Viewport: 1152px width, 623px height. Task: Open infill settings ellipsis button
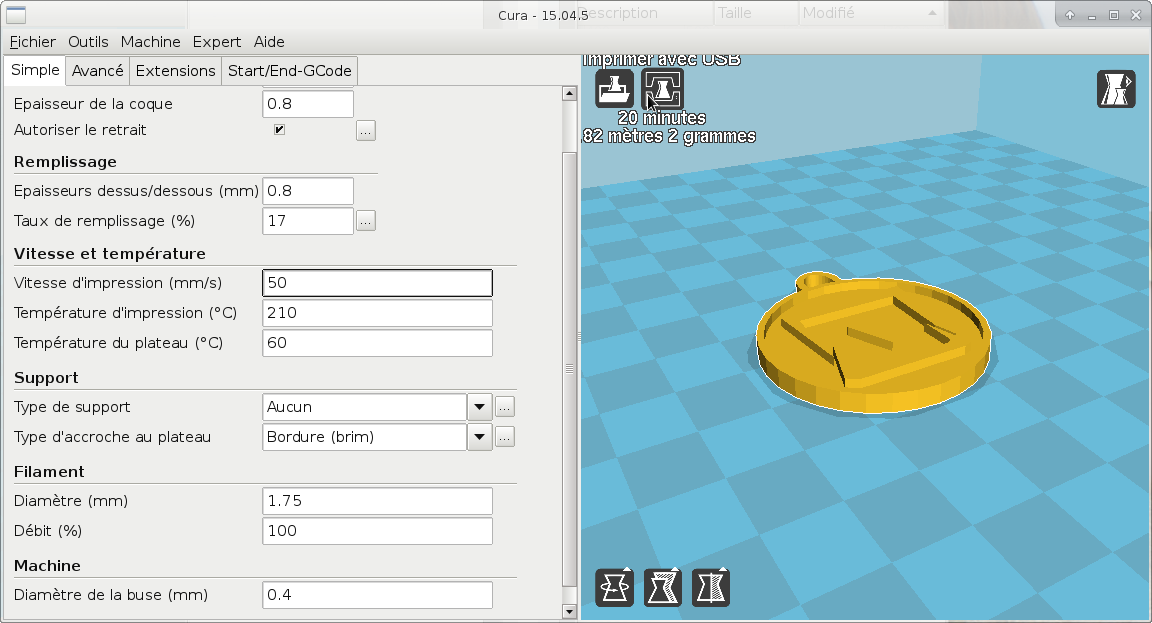(366, 221)
